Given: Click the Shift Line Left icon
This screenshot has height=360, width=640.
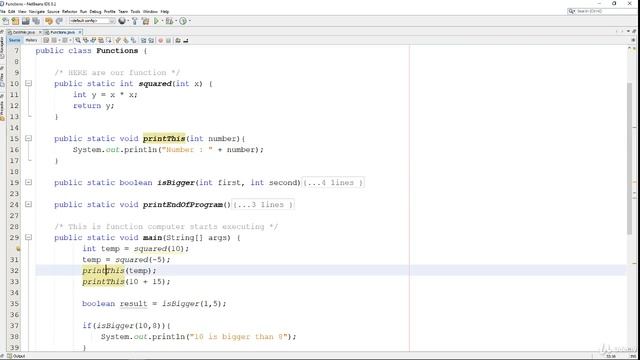Looking at the screenshot, I should 143,40.
